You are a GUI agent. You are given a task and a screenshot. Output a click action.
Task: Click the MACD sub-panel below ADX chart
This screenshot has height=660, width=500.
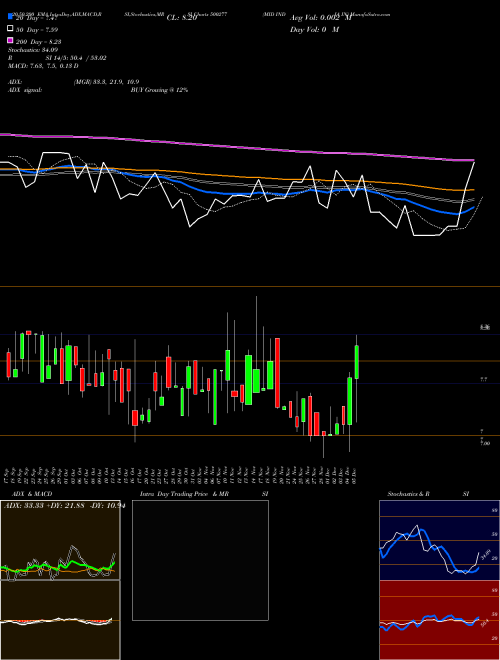point(60,620)
